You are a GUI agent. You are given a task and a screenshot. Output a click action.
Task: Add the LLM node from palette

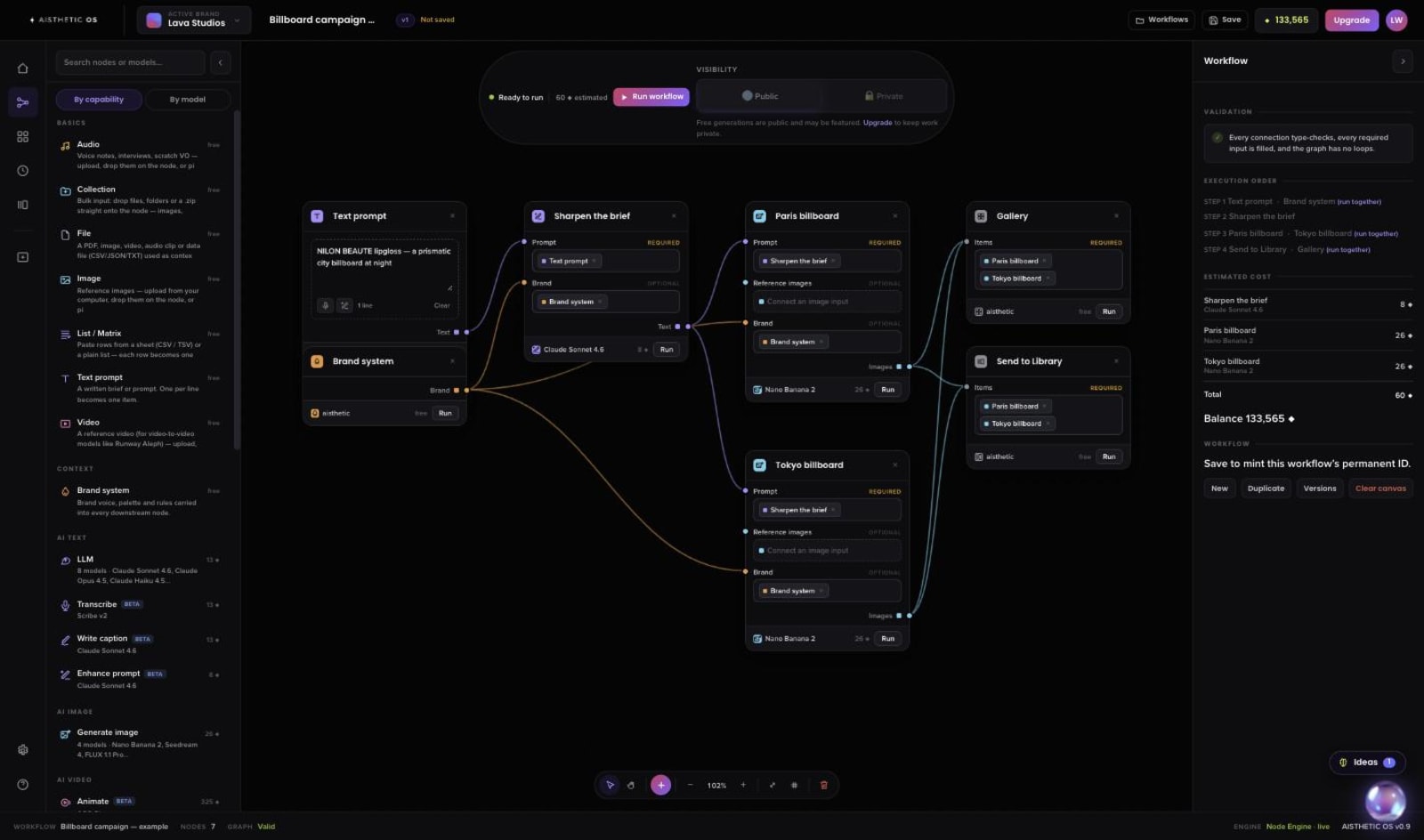coord(140,569)
